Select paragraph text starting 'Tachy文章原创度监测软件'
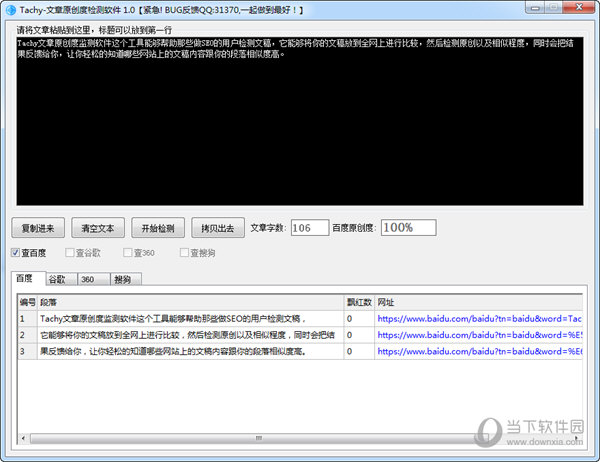Screen dimensions: 600x462 tap(173, 318)
